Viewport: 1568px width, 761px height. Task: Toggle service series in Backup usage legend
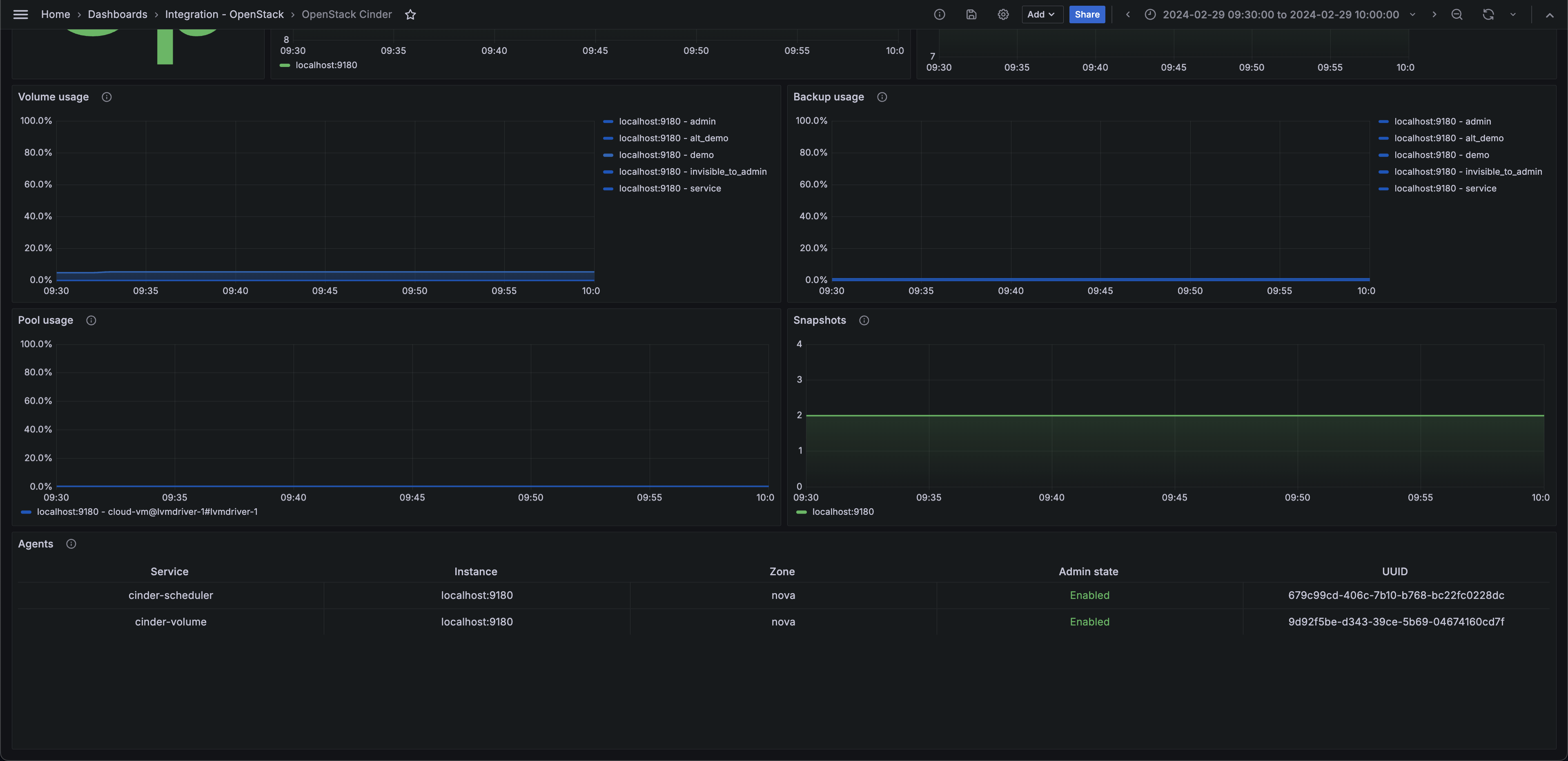pyautogui.click(x=1444, y=188)
